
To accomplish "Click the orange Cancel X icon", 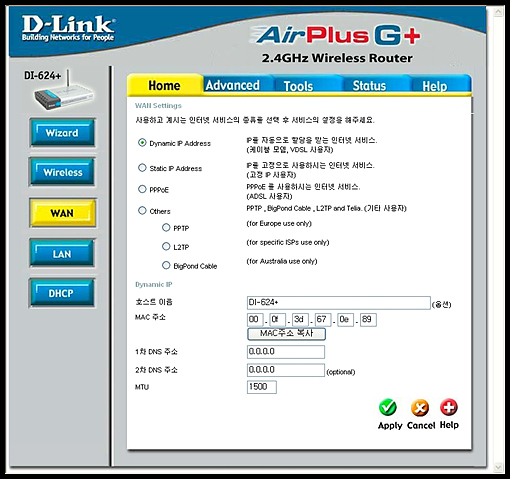I will 420,407.
